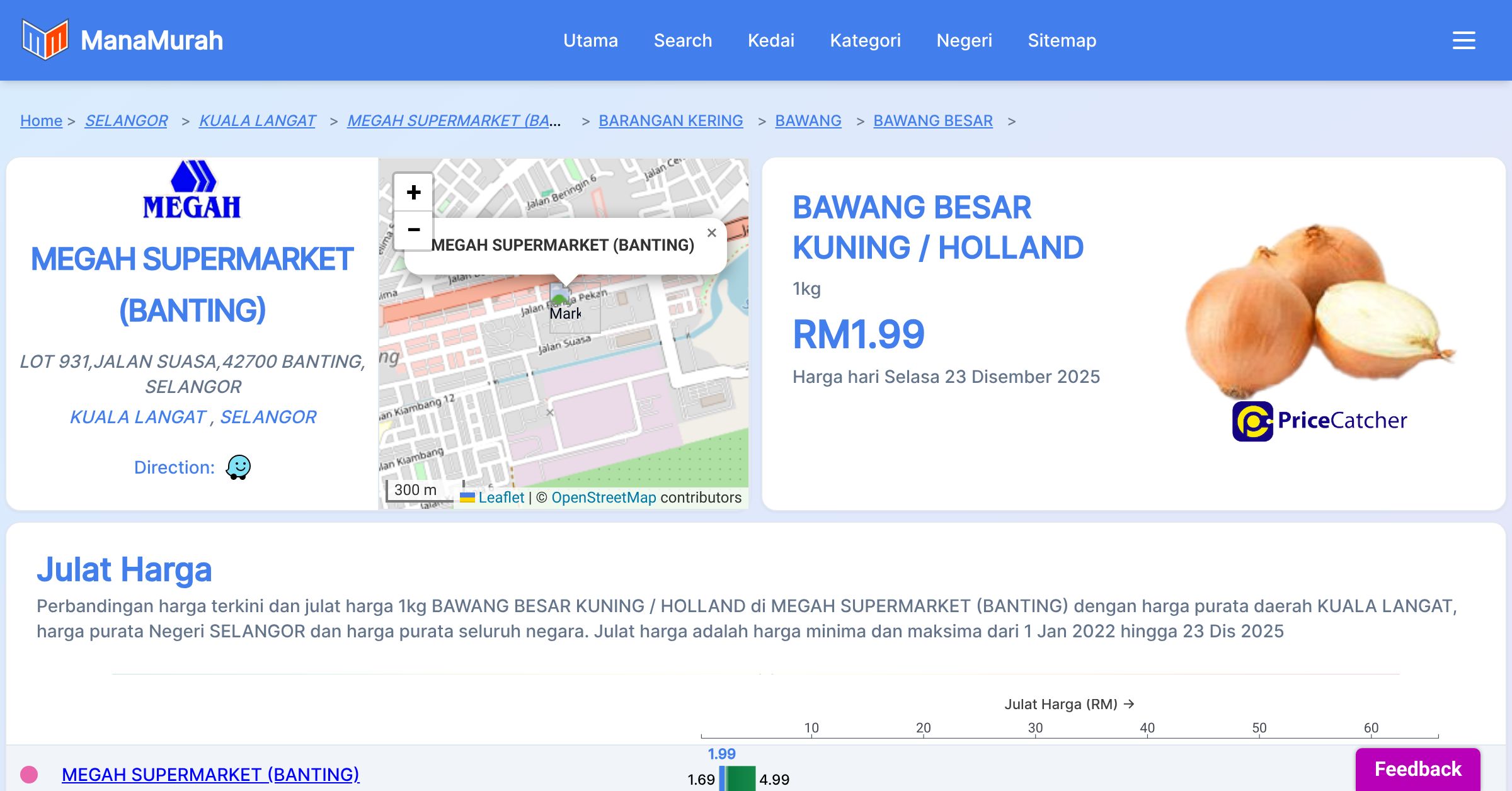Image resolution: width=1512 pixels, height=791 pixels.
Task: Open the hamburger menu
Action: [1463, 40]
